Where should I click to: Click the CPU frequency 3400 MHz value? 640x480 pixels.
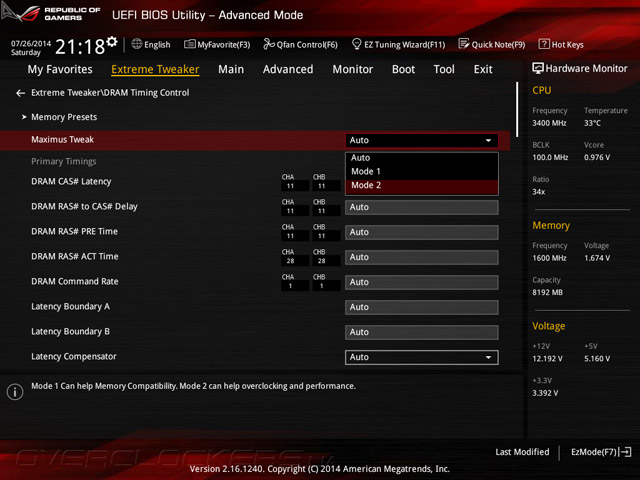tap(549, 123)
